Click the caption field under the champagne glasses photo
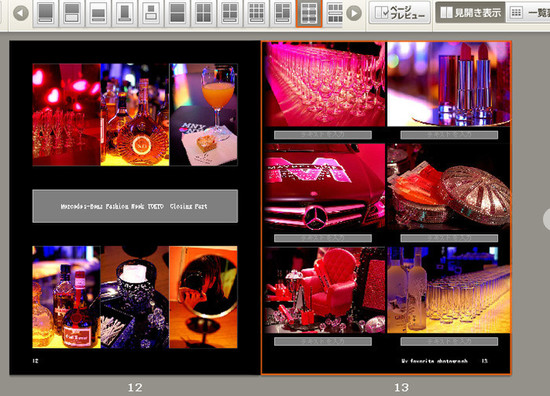The height and width of the screenshot is (396, 550). [323, 135]
